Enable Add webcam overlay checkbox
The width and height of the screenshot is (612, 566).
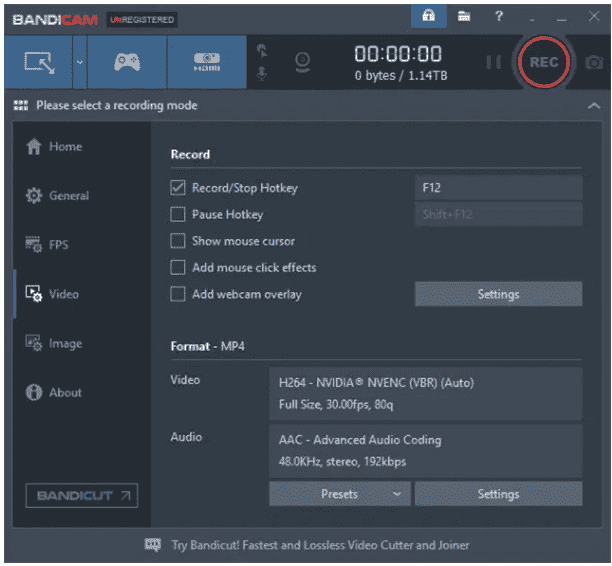pyautogui.click(x=178, y=294)
